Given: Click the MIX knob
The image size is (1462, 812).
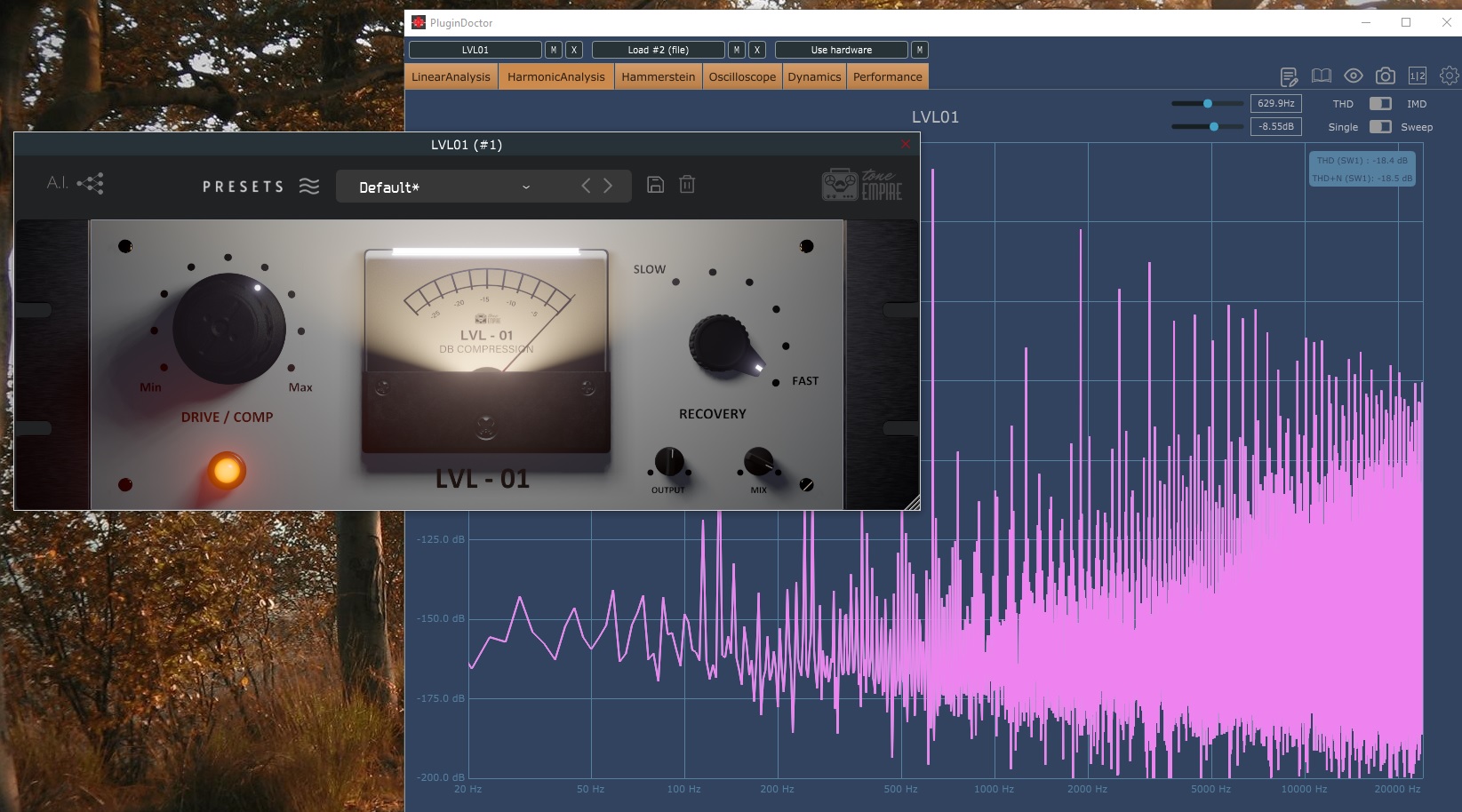Looking at the screenshot, I should (x=758, y=461).
